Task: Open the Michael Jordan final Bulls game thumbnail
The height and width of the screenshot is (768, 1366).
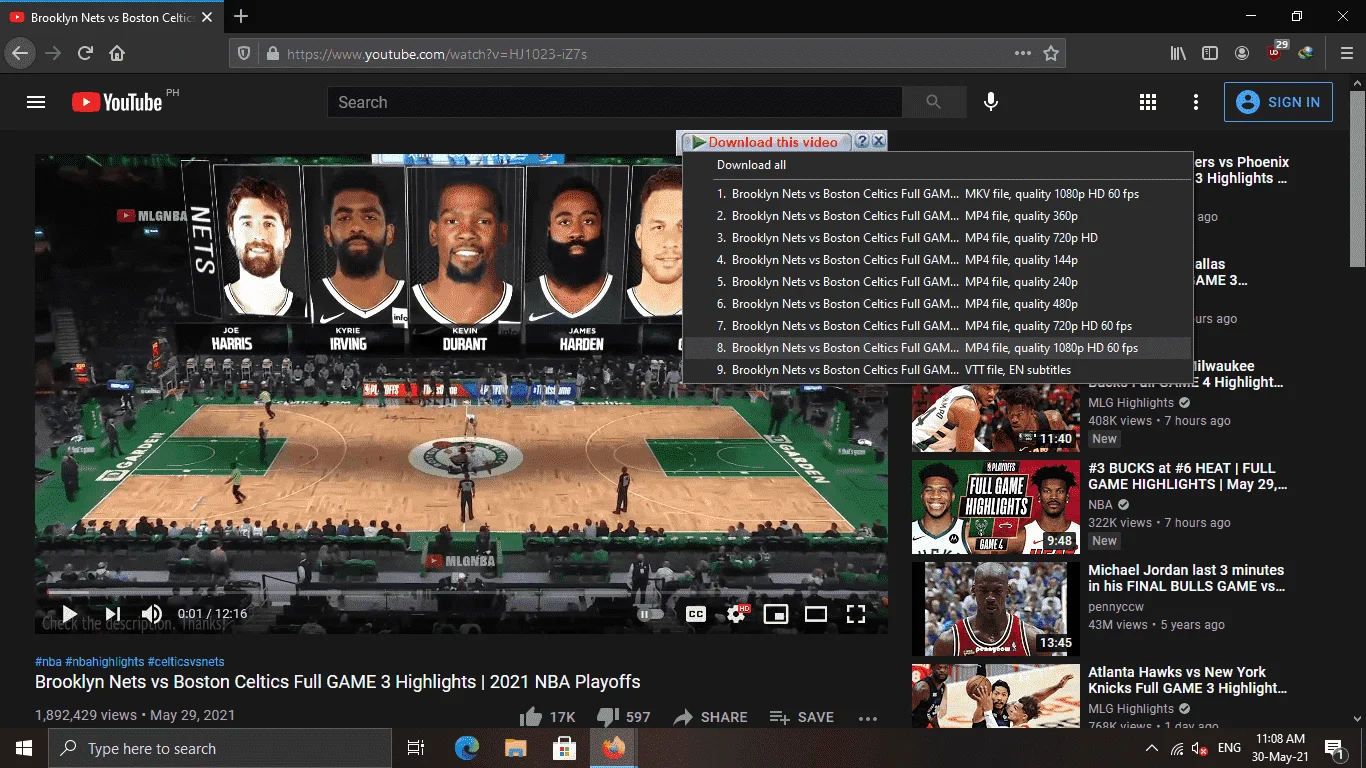Action: coord(996,609)
